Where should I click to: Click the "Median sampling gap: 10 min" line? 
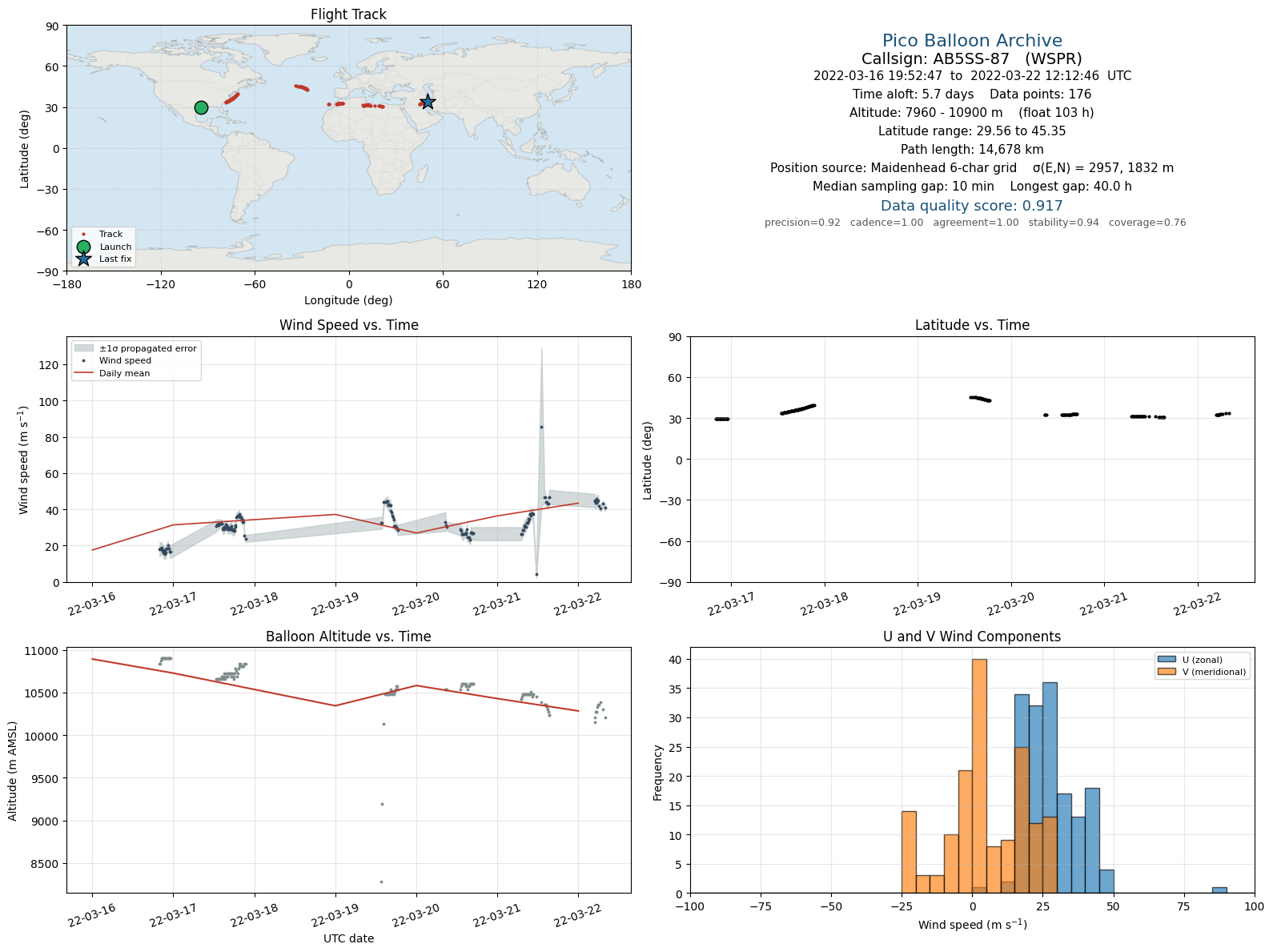click(x=972, y=187)
